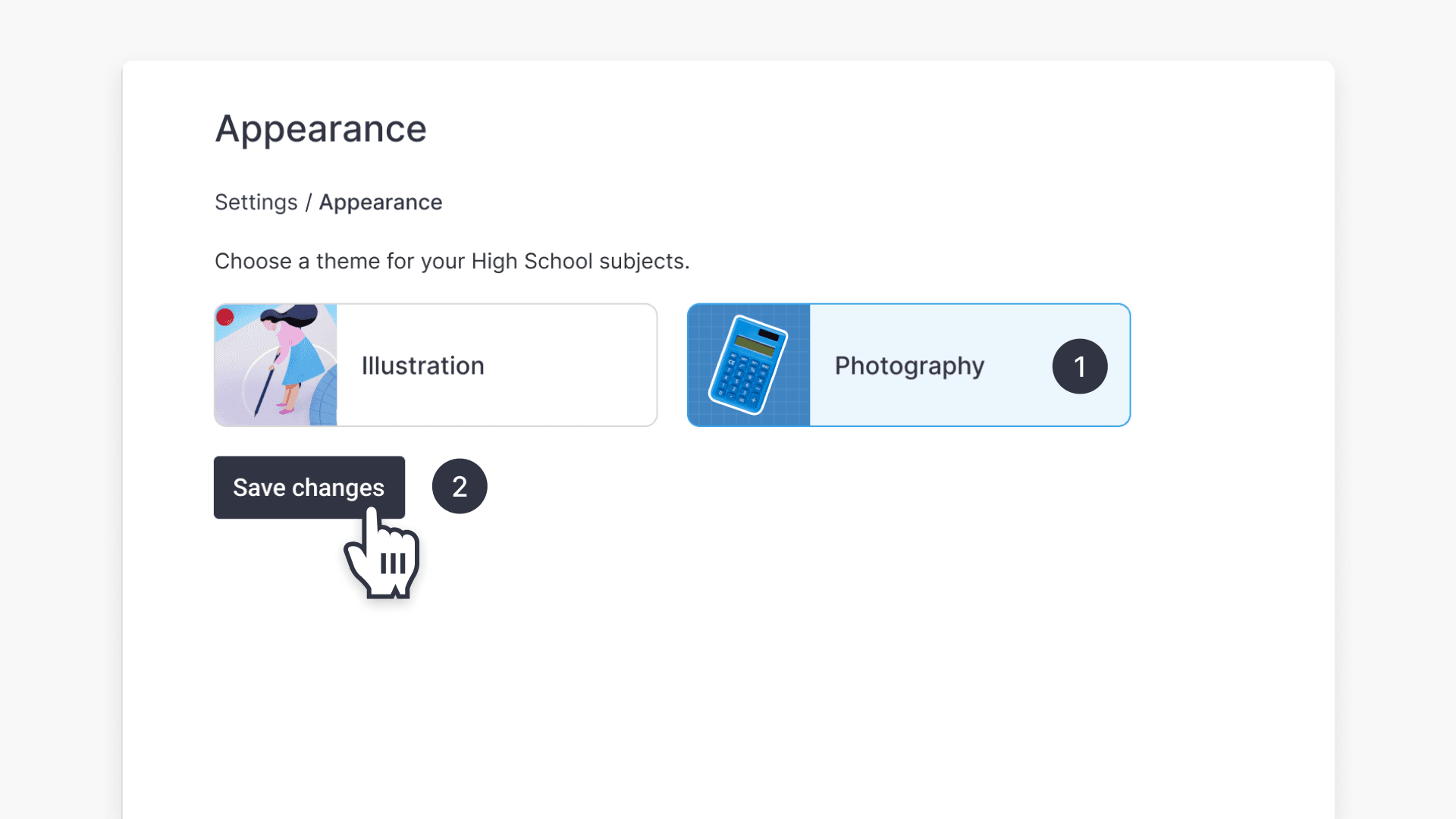Deselect the currently highlighted Photography option

click(x=908, y=365)
